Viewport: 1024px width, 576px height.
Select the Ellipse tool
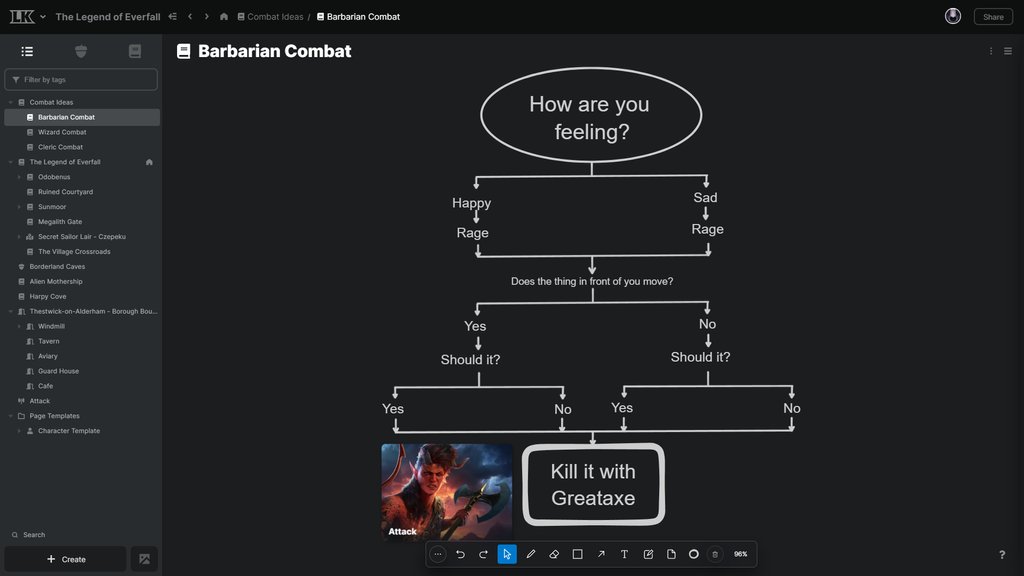693,554
